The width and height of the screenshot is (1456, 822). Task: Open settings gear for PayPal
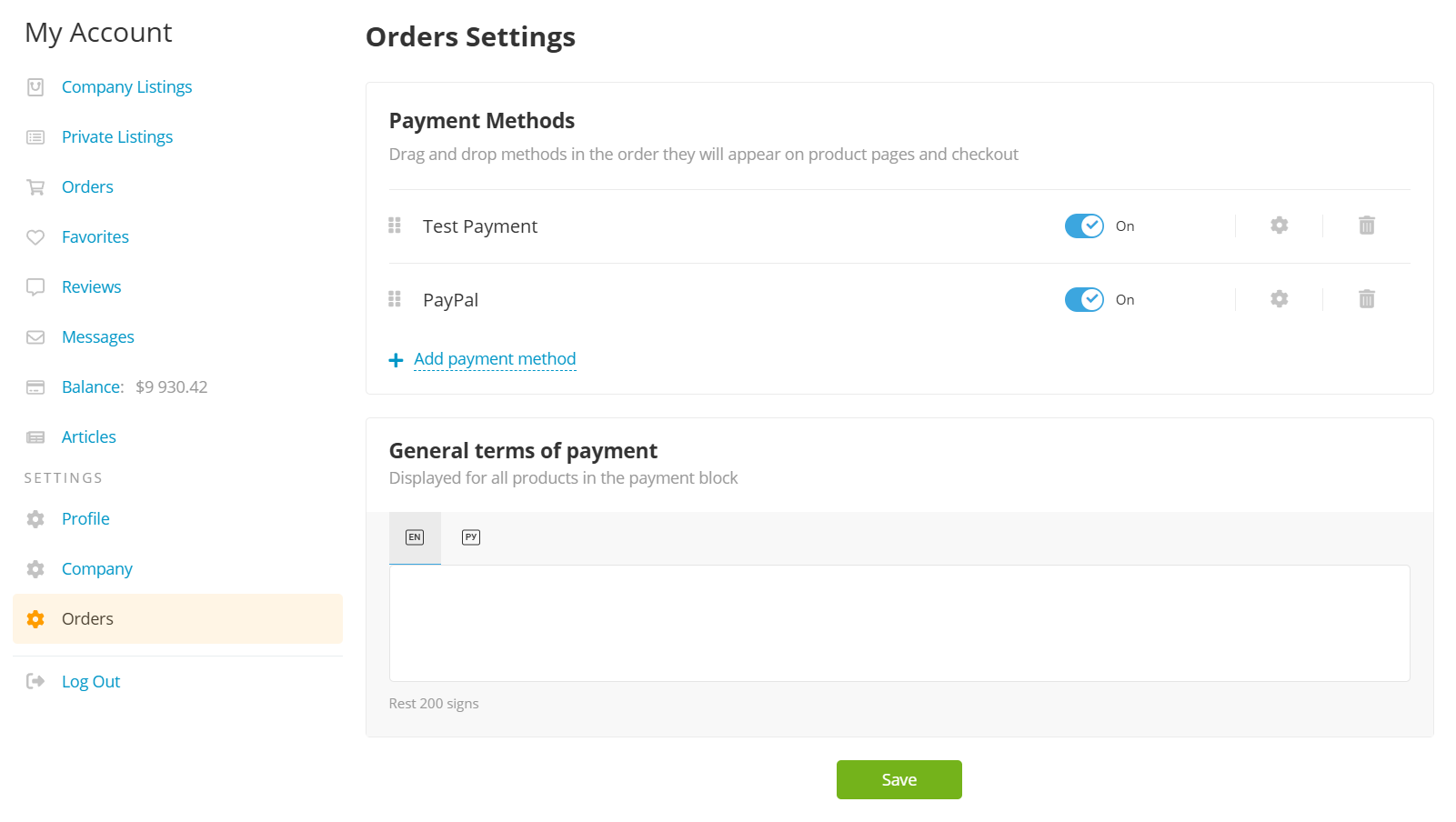pyautogui.click(x=1279, y=299)
